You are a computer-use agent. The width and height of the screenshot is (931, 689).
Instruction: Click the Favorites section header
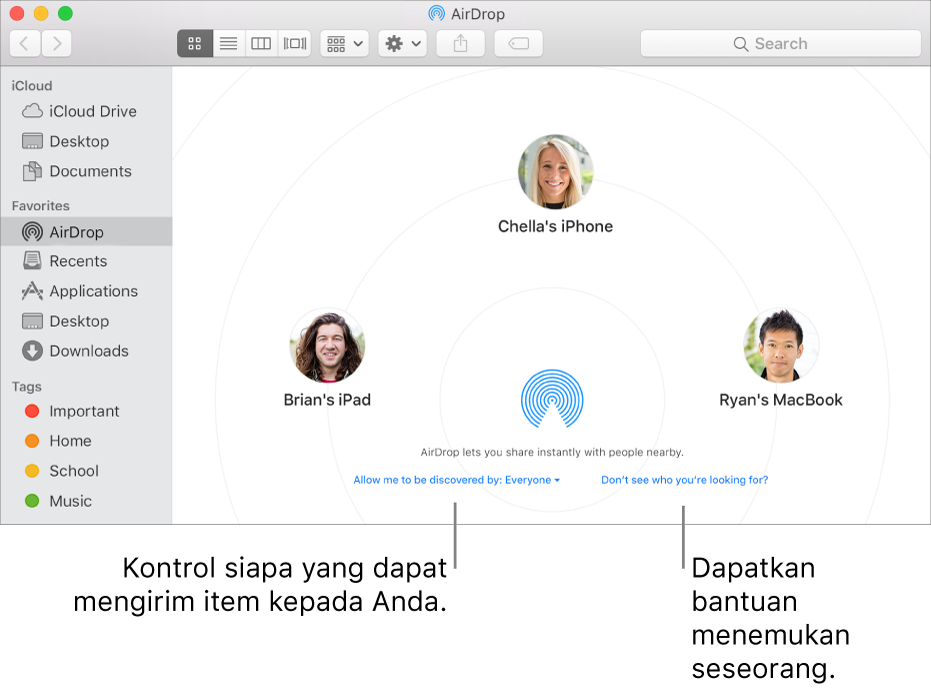tap(41, 206)
